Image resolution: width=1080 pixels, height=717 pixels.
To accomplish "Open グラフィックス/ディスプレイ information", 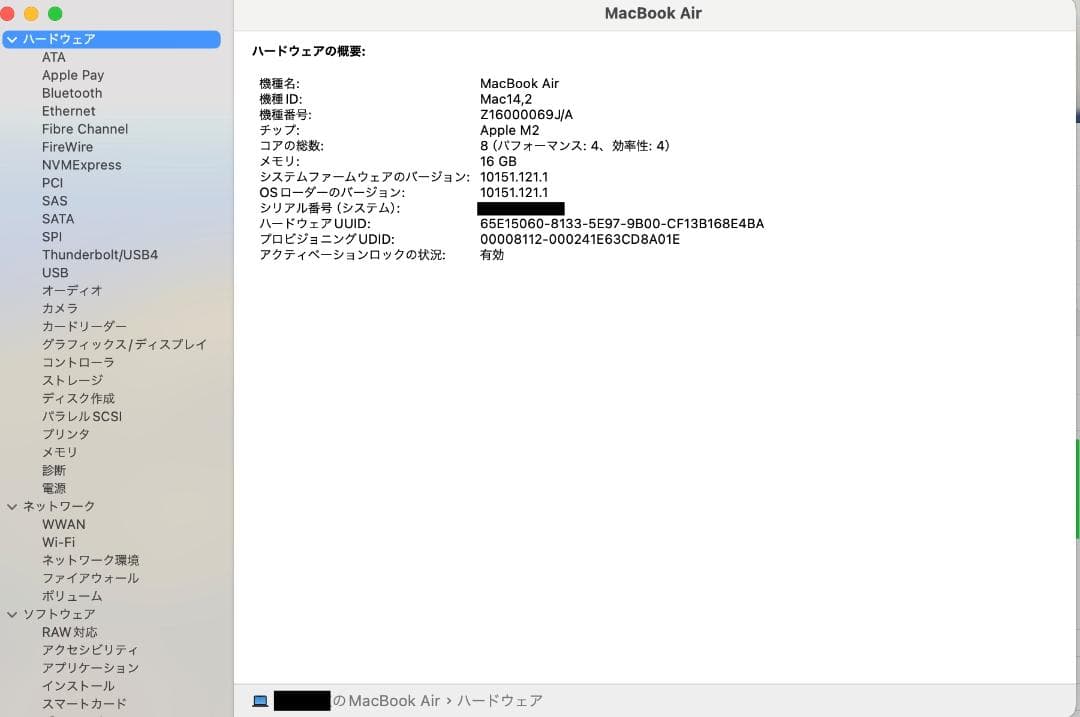I will (x=123, y=344).
